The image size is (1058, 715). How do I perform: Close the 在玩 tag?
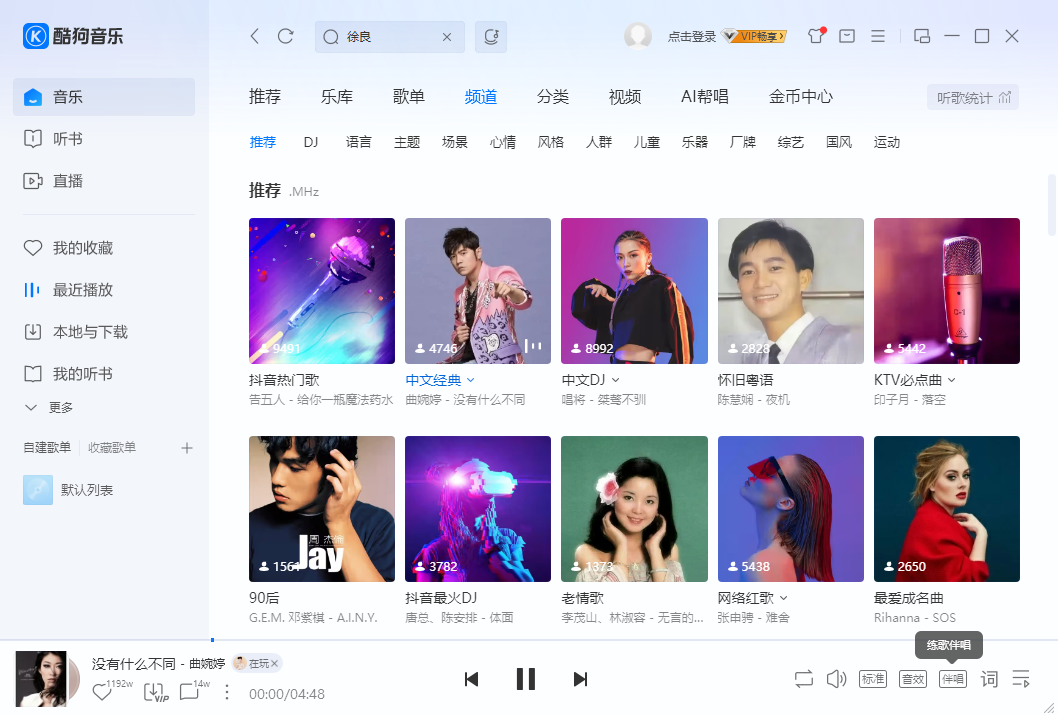click(275, 664)
